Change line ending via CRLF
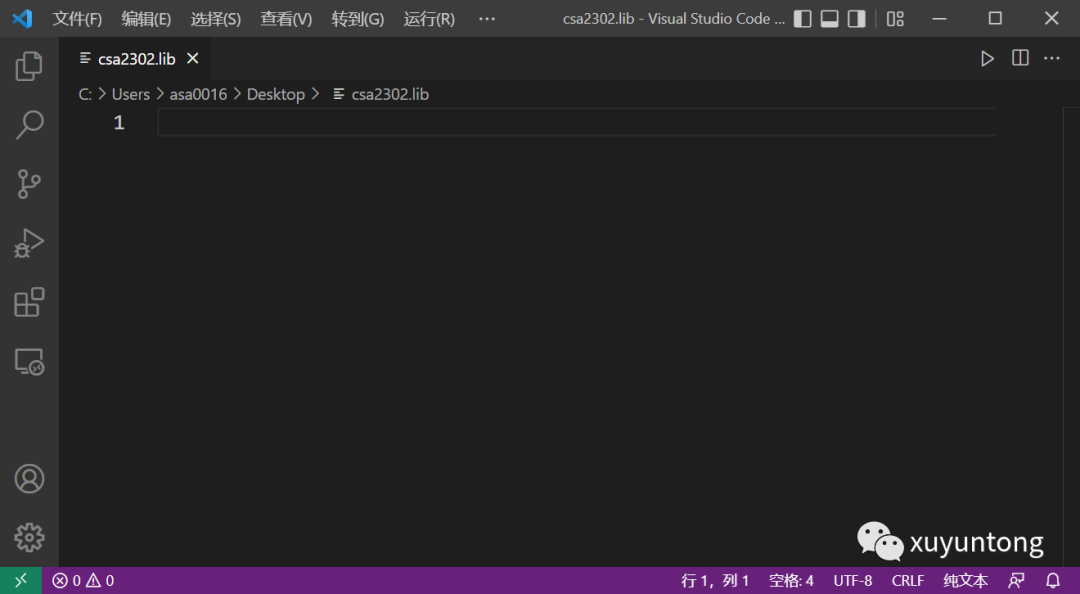Screen dimensions: 1080x594 [908, 581]
